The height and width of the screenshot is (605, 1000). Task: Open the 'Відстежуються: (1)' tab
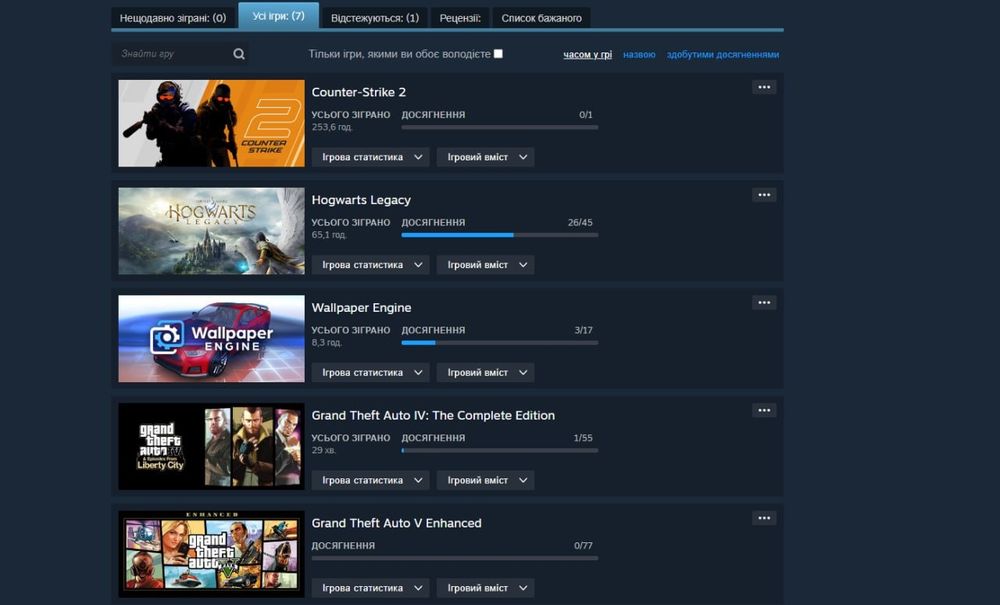375,18
